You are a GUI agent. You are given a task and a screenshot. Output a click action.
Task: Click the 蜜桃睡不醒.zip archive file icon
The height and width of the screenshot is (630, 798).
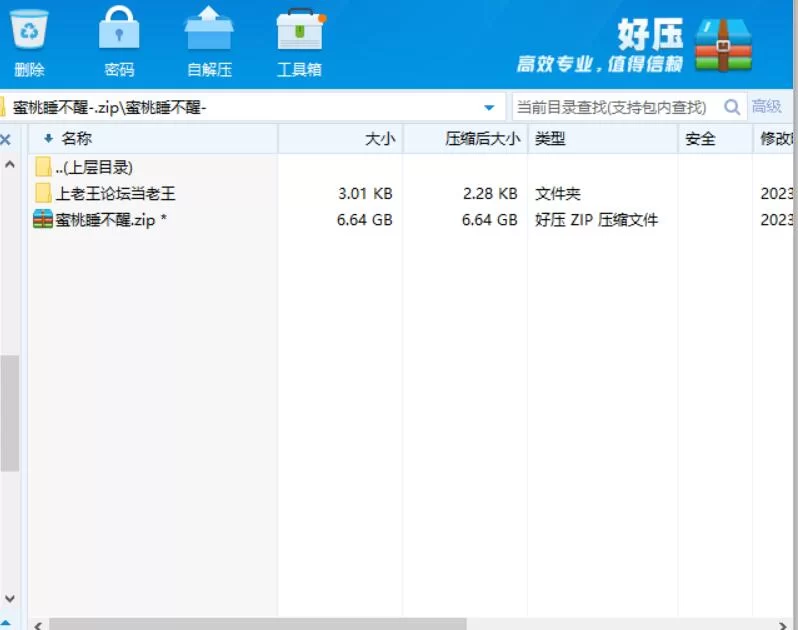click(x=43, y=220)
